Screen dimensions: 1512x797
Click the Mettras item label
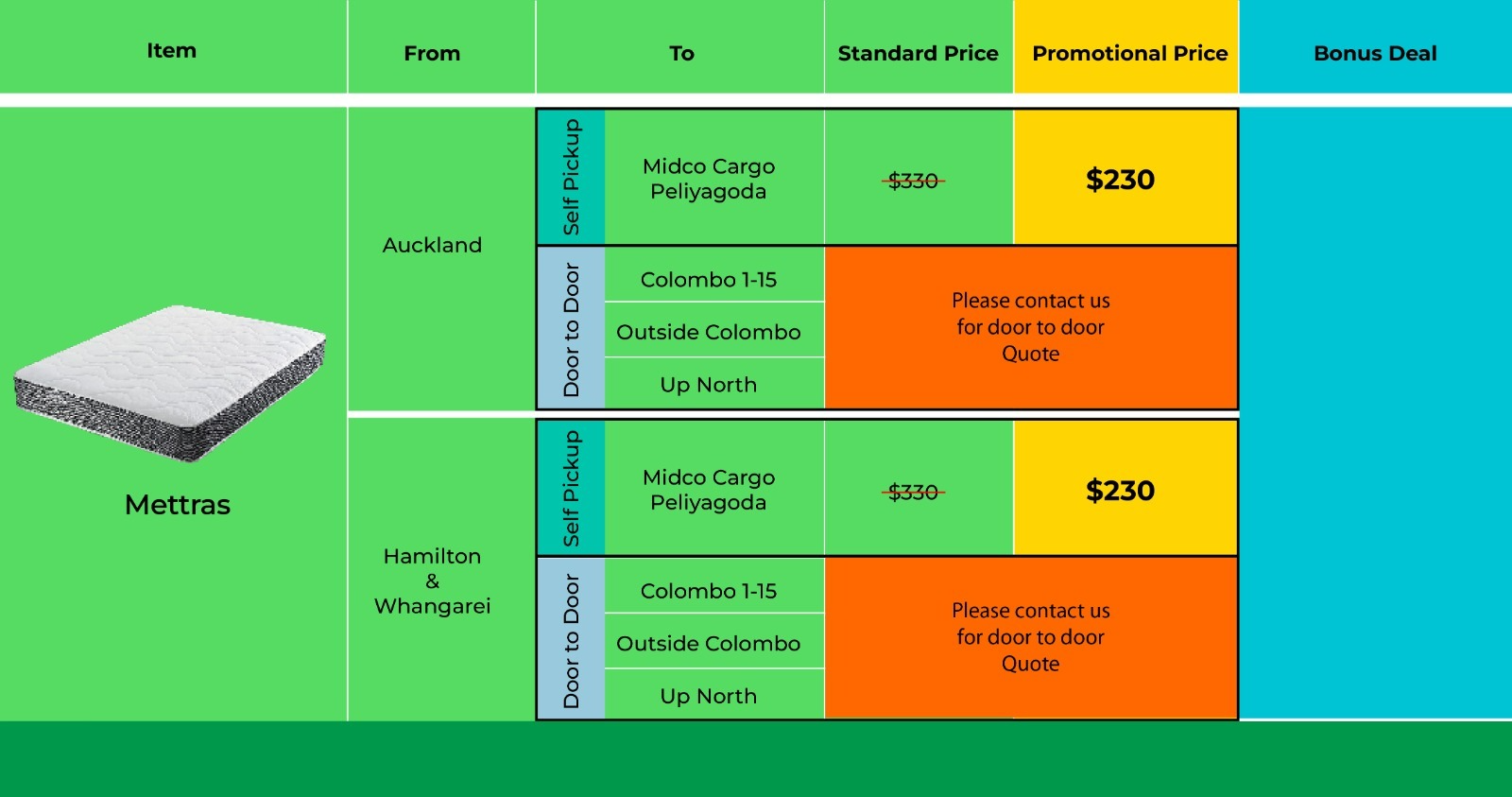pyautogui.click(x=178, y=505)
